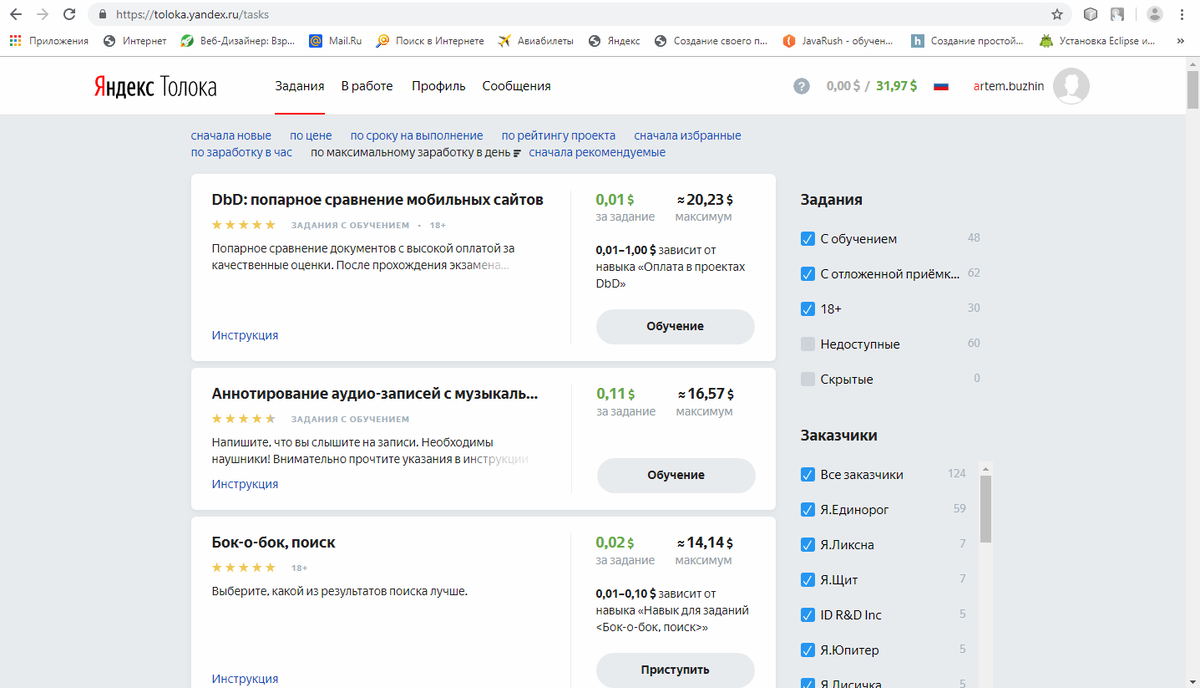Viewport: 1200px width, 688px height.
Task: Open the Профиль tab
Action: 438,86
